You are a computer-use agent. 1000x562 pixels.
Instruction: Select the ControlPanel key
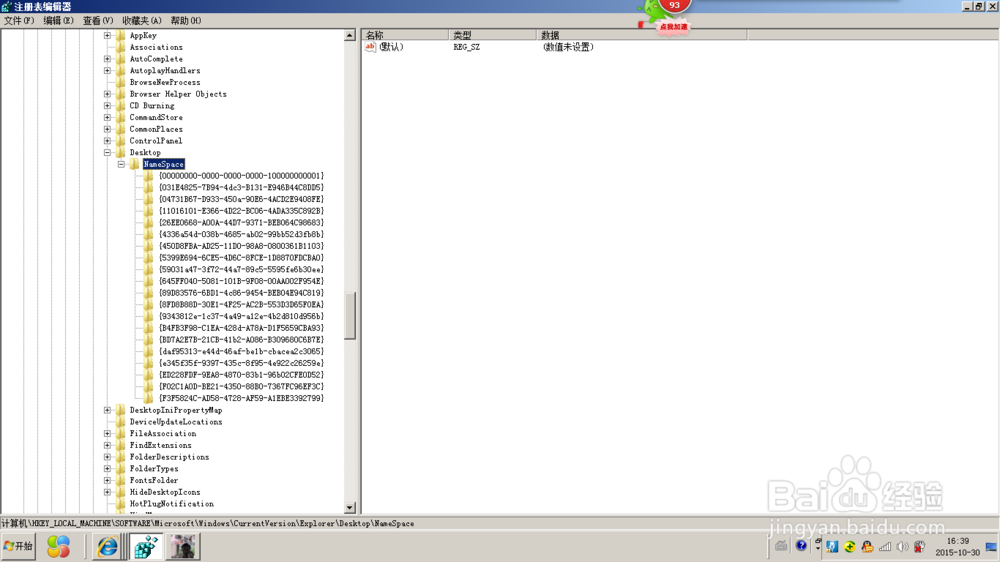[156, 141]
